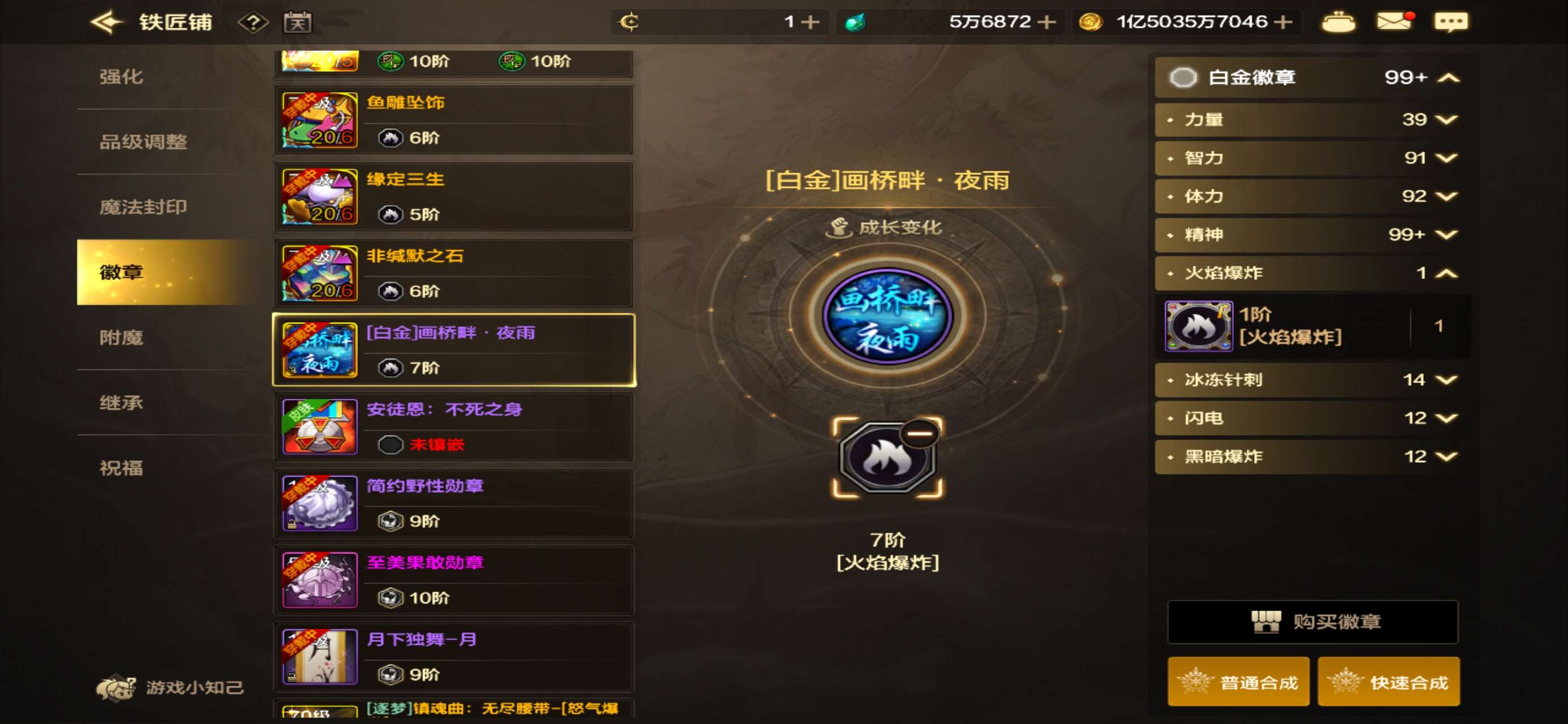Click the 购买徽章 button
This screenshot has height=724, width=1568.
pos(1312,622)
